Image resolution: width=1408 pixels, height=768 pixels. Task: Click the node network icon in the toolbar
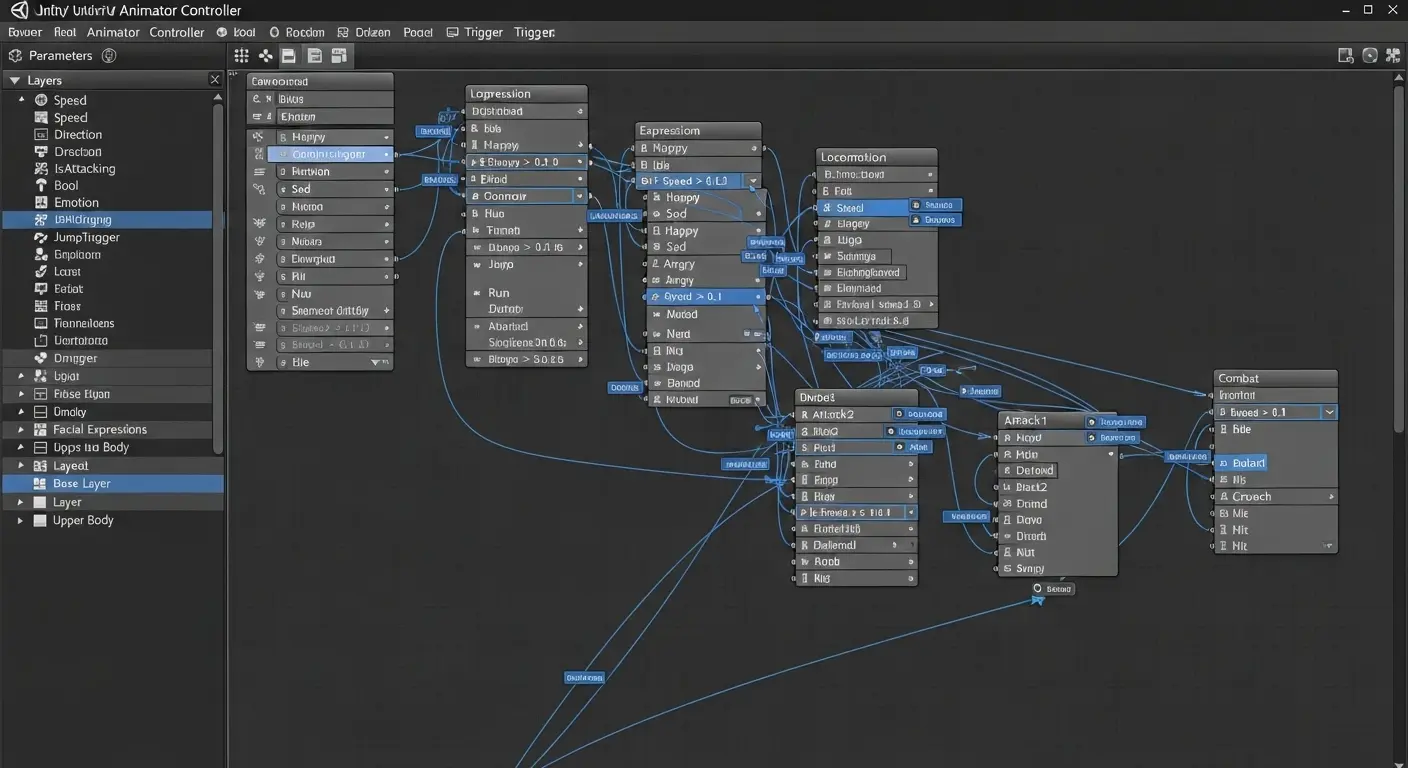pyautogui.click(x=264, y=55)
